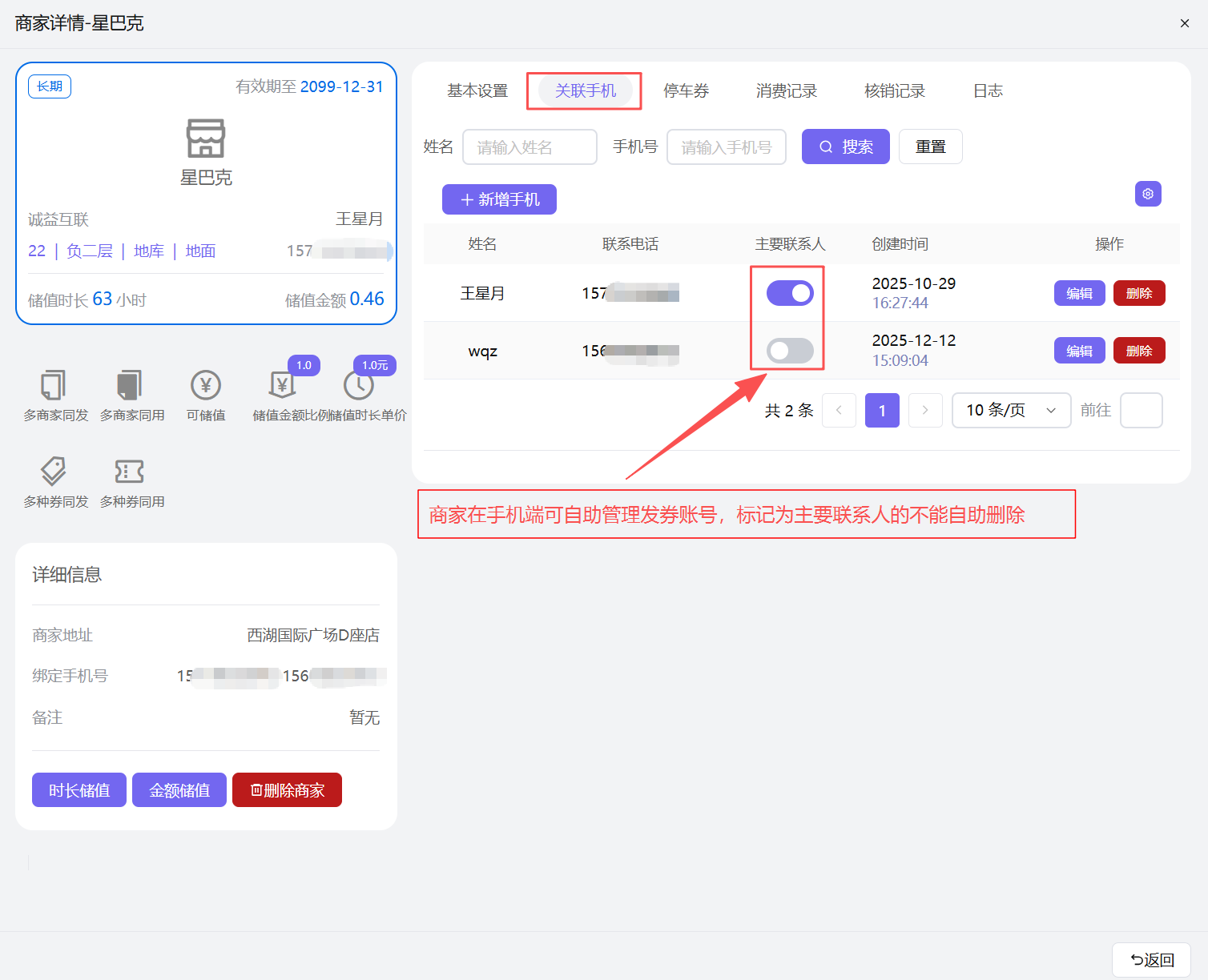Click the 搜索 search button

point(845,147)
